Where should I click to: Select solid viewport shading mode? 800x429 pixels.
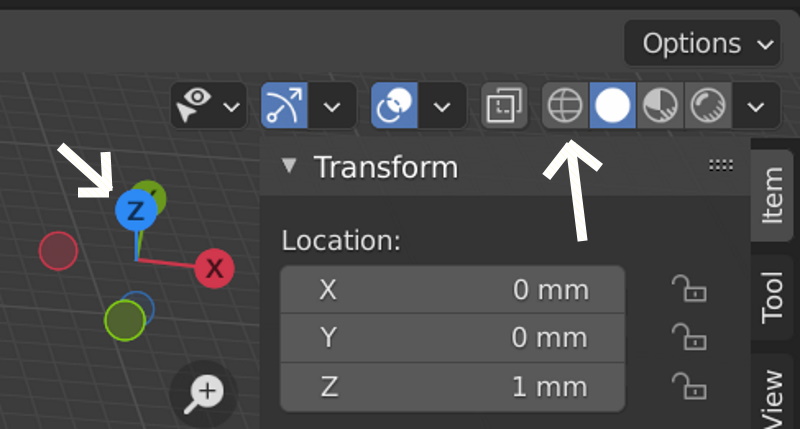(612, 105)
